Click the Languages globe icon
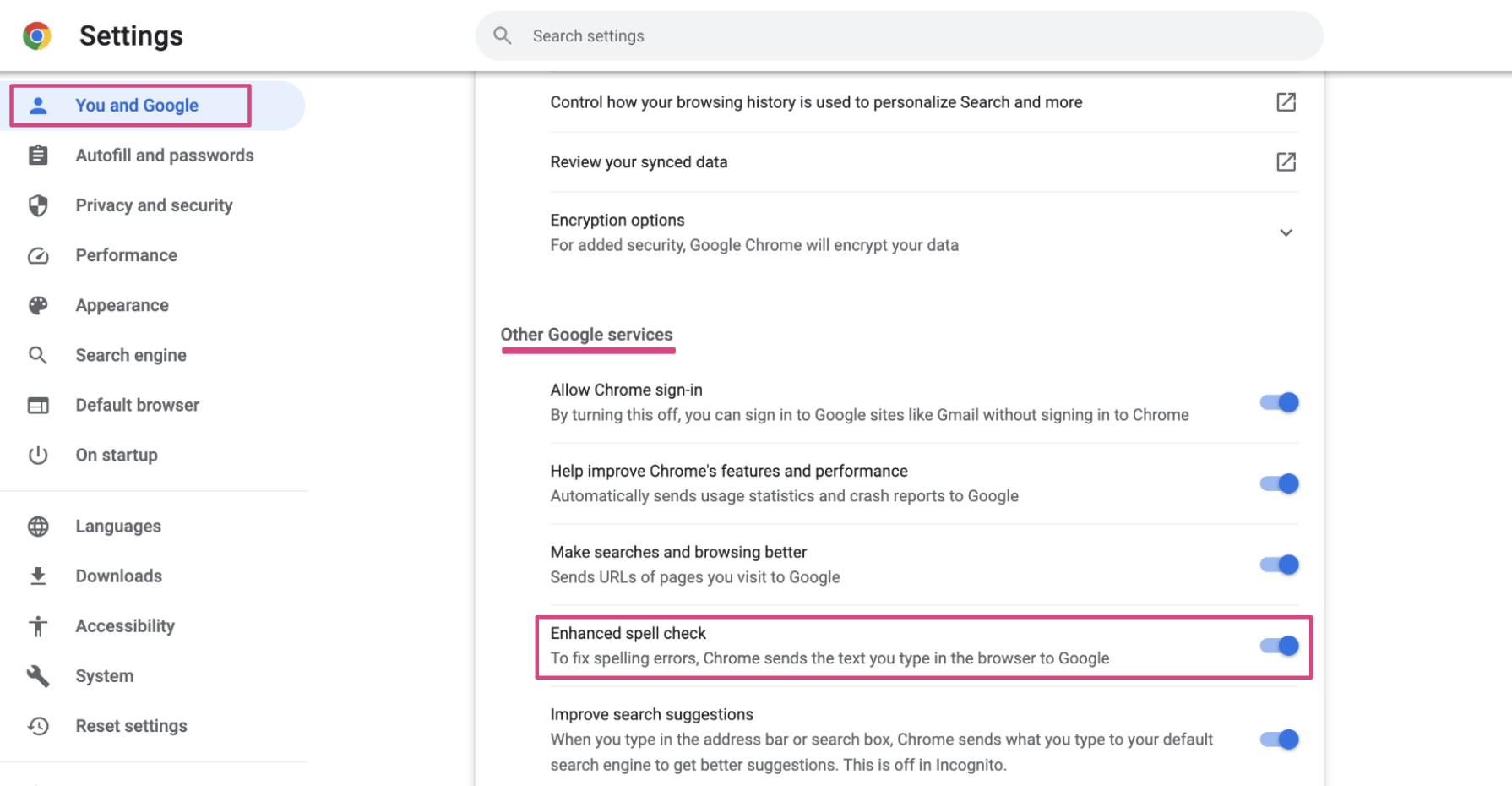The width and height of the screenshot is (1512, 786). click(38, 526)
